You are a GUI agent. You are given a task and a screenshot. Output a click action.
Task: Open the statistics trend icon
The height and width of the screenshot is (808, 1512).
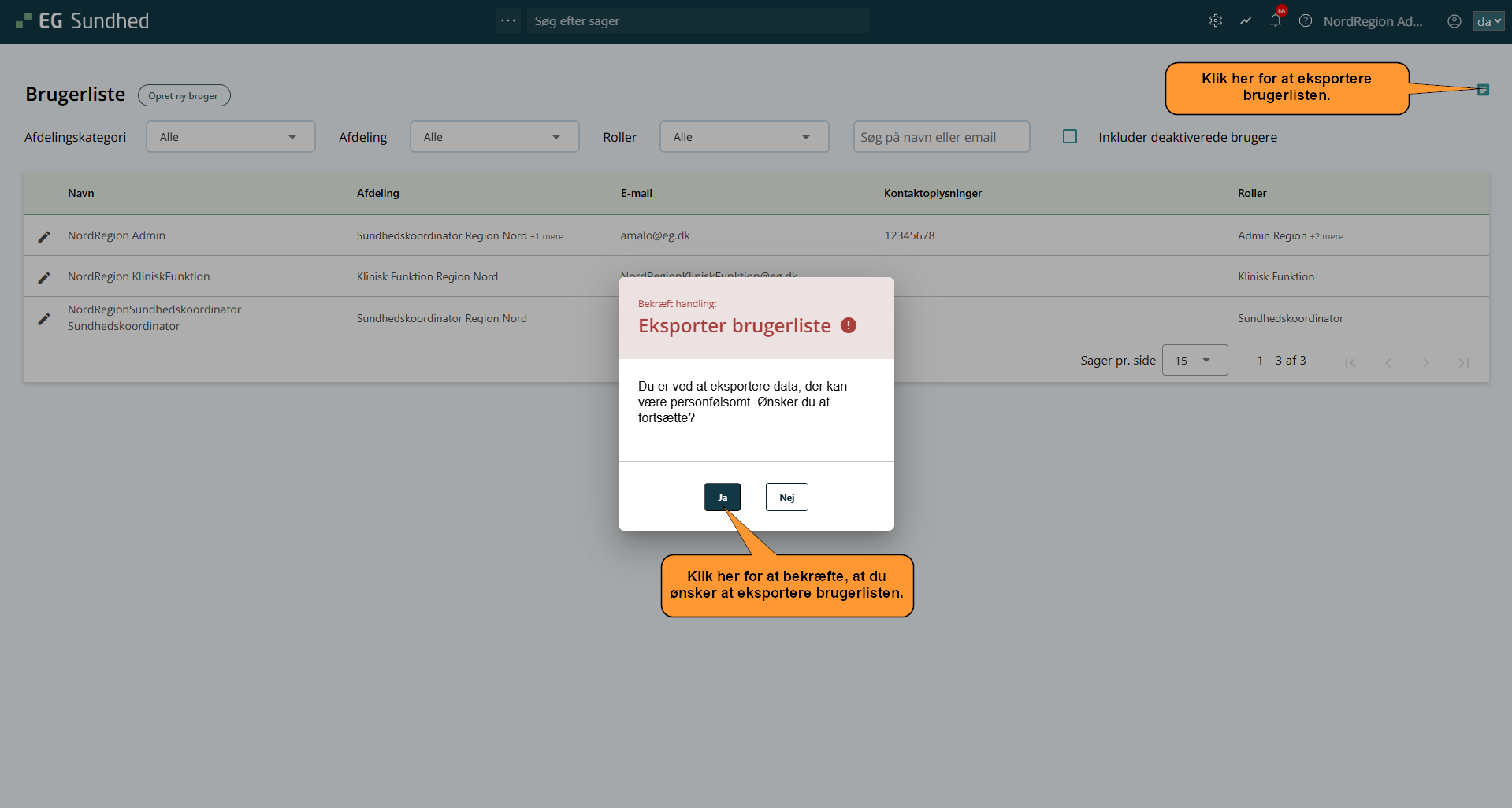[1246, 21]
